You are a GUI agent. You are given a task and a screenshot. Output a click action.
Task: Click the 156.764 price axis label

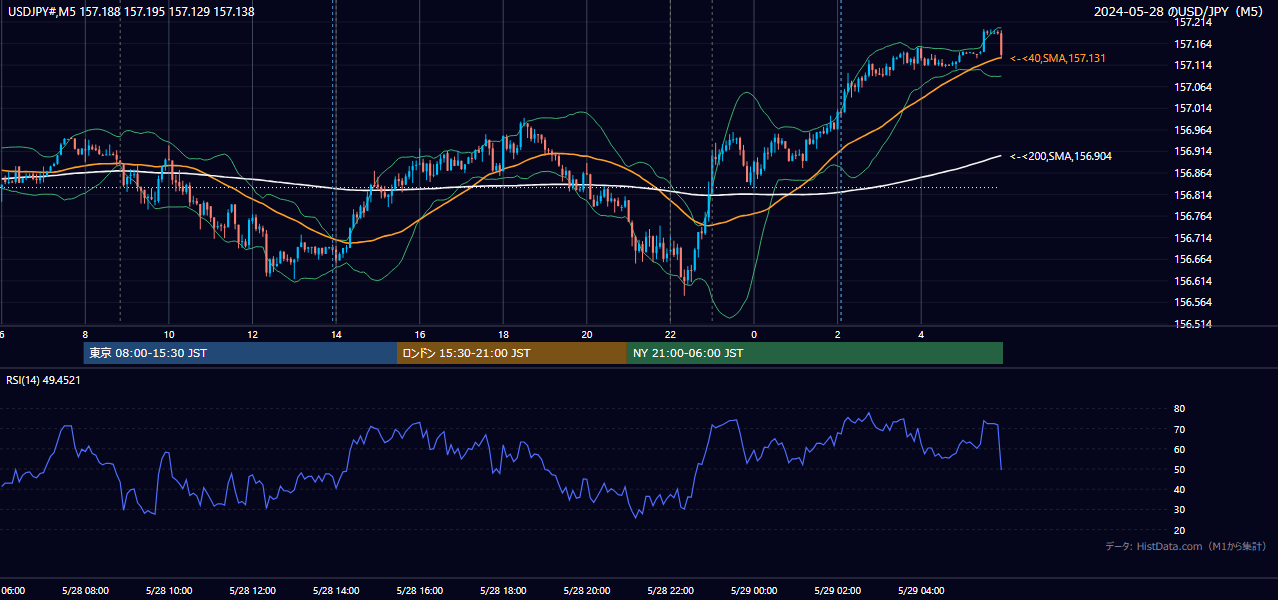tap(1193, 216)
